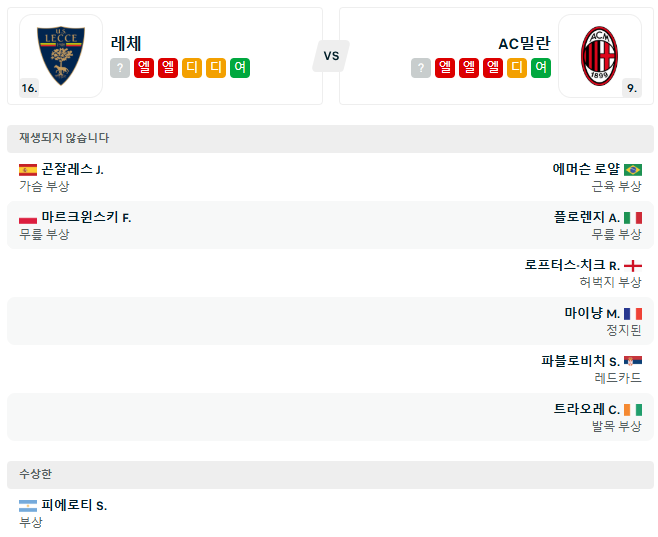
Task: Open suspended player 마이냥 M.
Action: [x=592, y=313]
